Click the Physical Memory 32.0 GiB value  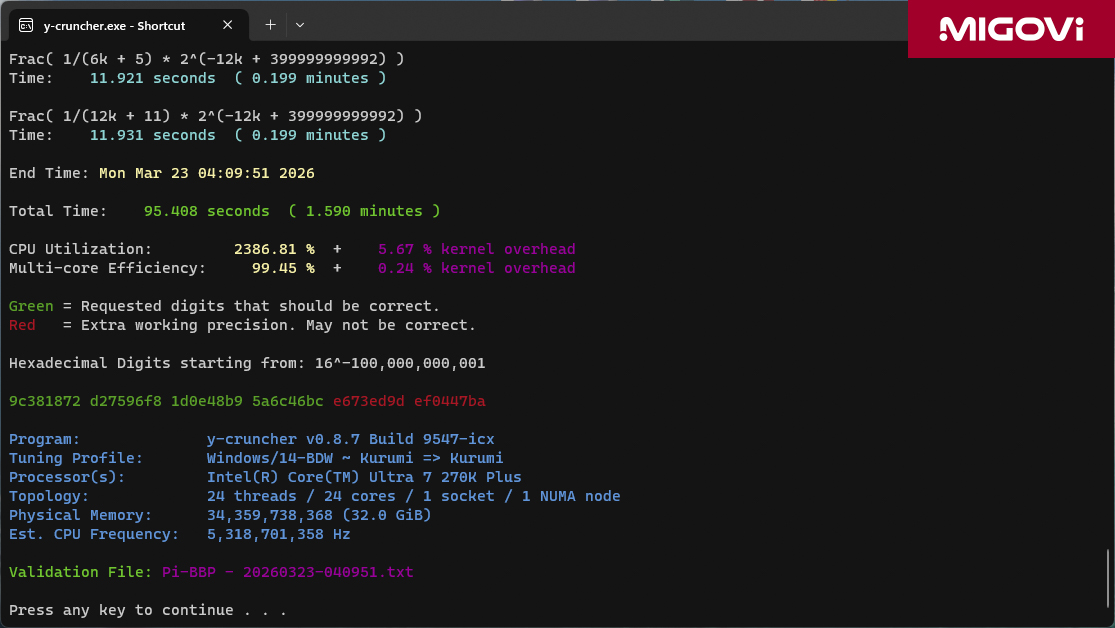click(x=319, y=515)
